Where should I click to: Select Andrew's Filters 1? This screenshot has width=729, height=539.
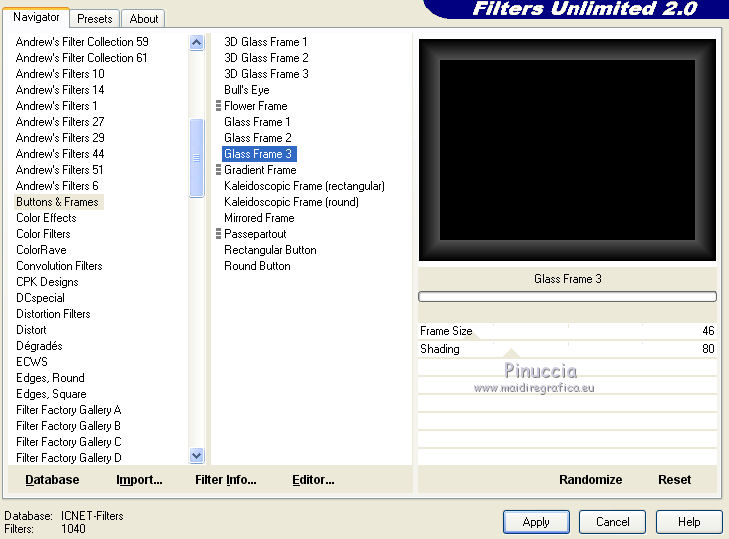56,106
